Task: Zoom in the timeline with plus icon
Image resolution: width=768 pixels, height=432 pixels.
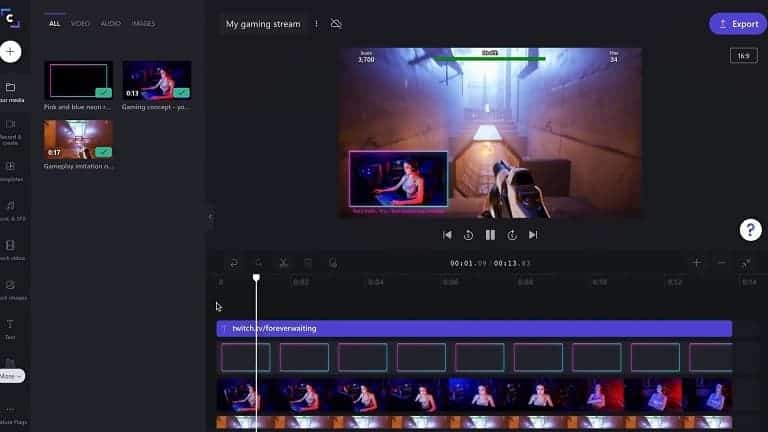Action: [x=696, y=263]
